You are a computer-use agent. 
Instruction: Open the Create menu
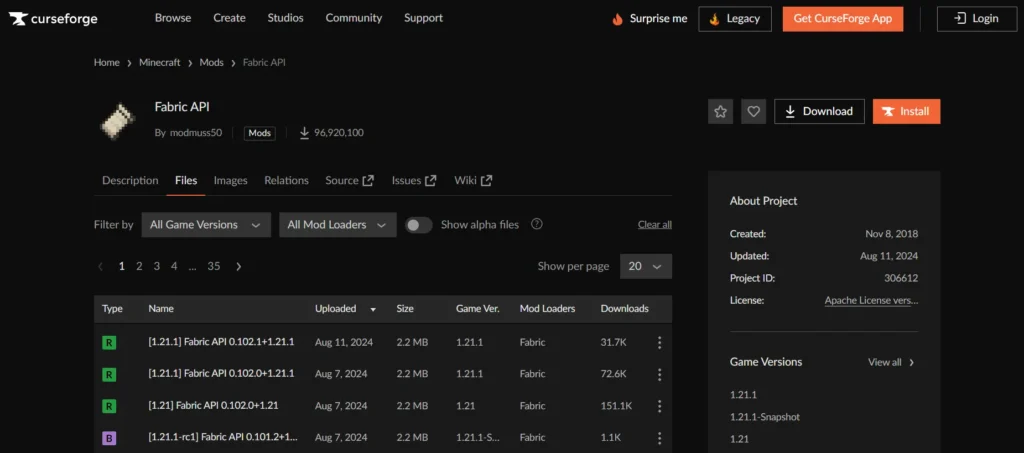pyautogui.click(x=229, y=18)
